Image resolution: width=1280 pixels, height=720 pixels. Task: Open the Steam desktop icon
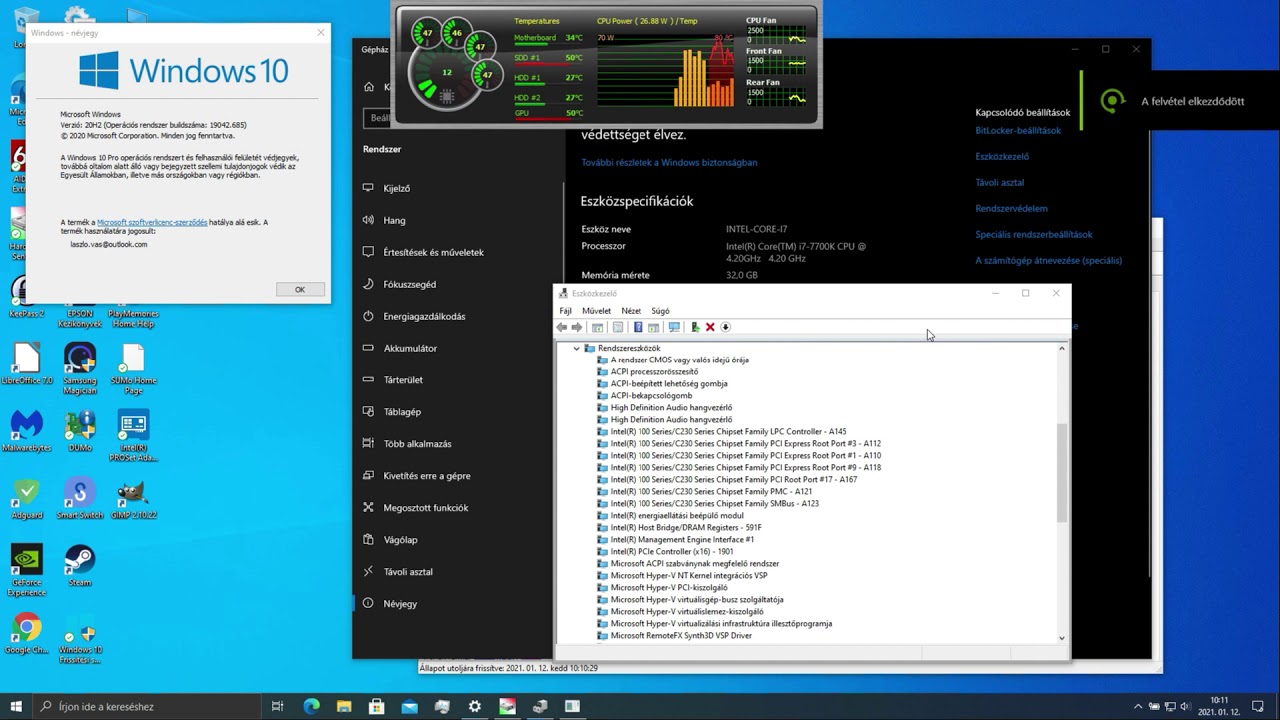[x=79, y=566]
